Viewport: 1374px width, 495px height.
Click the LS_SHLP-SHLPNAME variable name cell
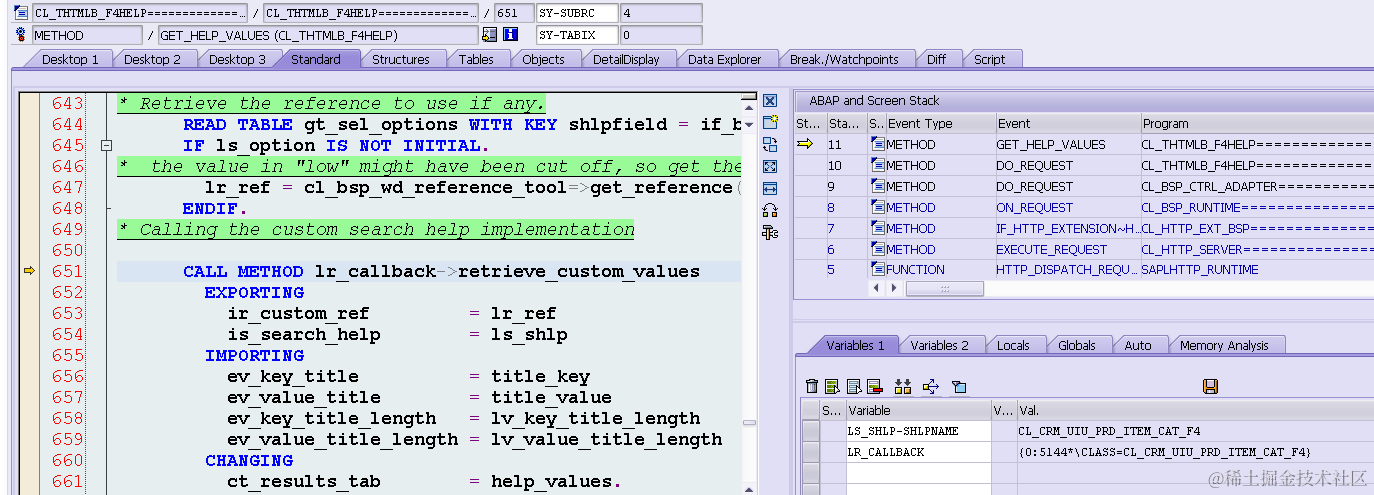pyautogui.click(x=918, y=431)
